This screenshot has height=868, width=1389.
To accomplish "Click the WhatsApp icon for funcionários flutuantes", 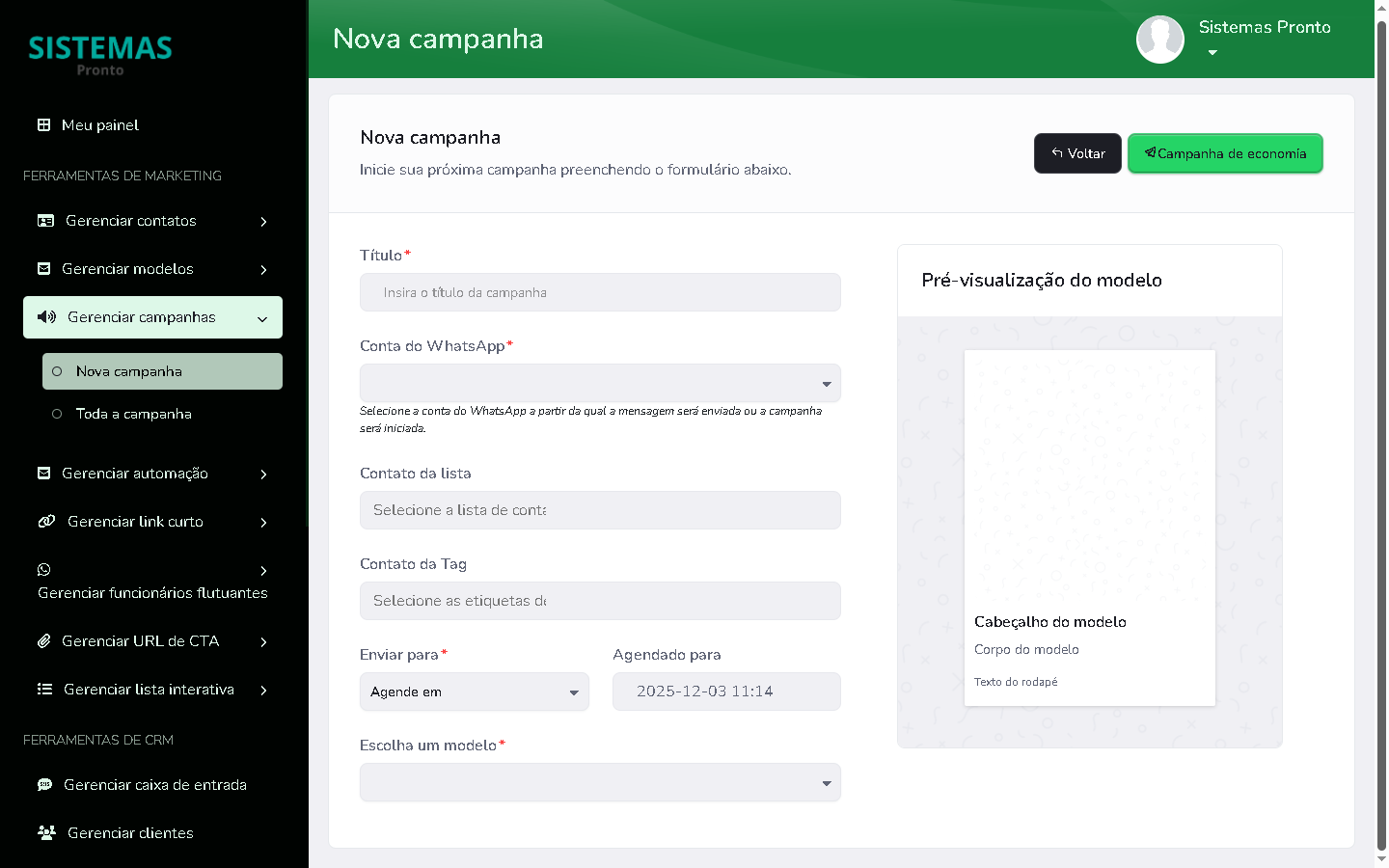I will 44,570.
